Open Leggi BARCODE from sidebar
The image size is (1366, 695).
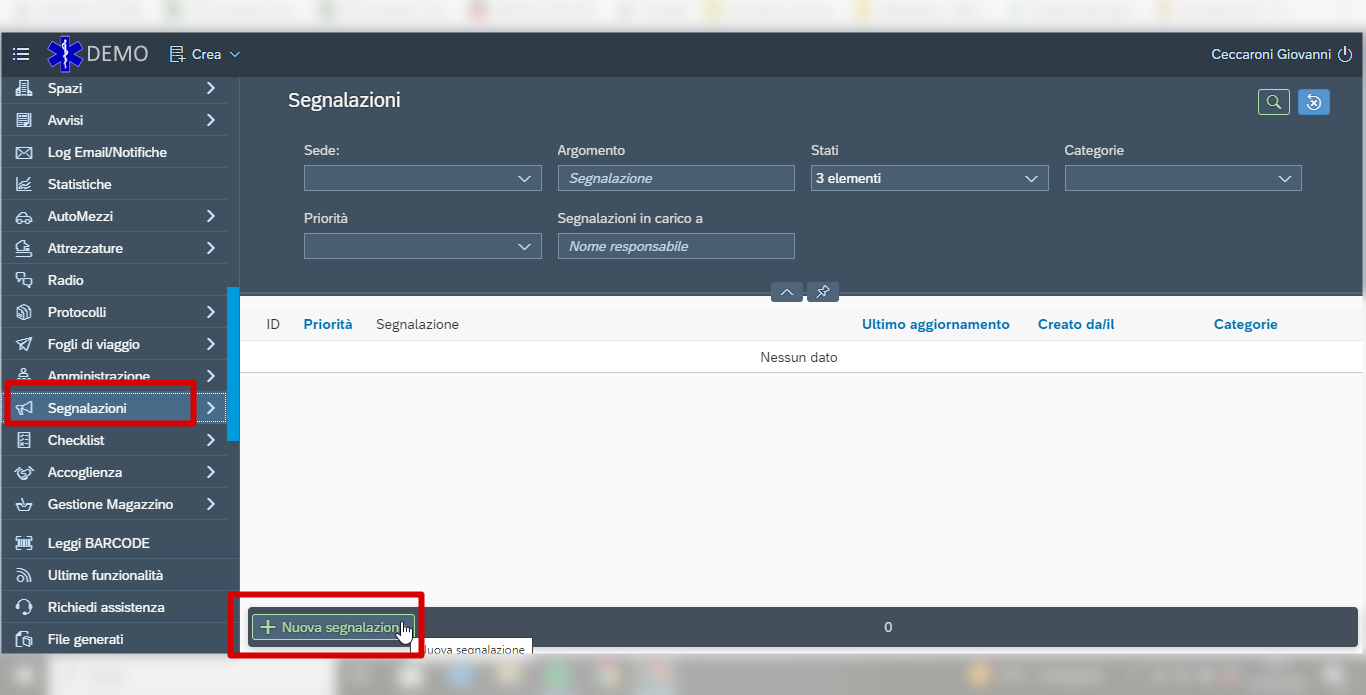click(x=120, y=543)
